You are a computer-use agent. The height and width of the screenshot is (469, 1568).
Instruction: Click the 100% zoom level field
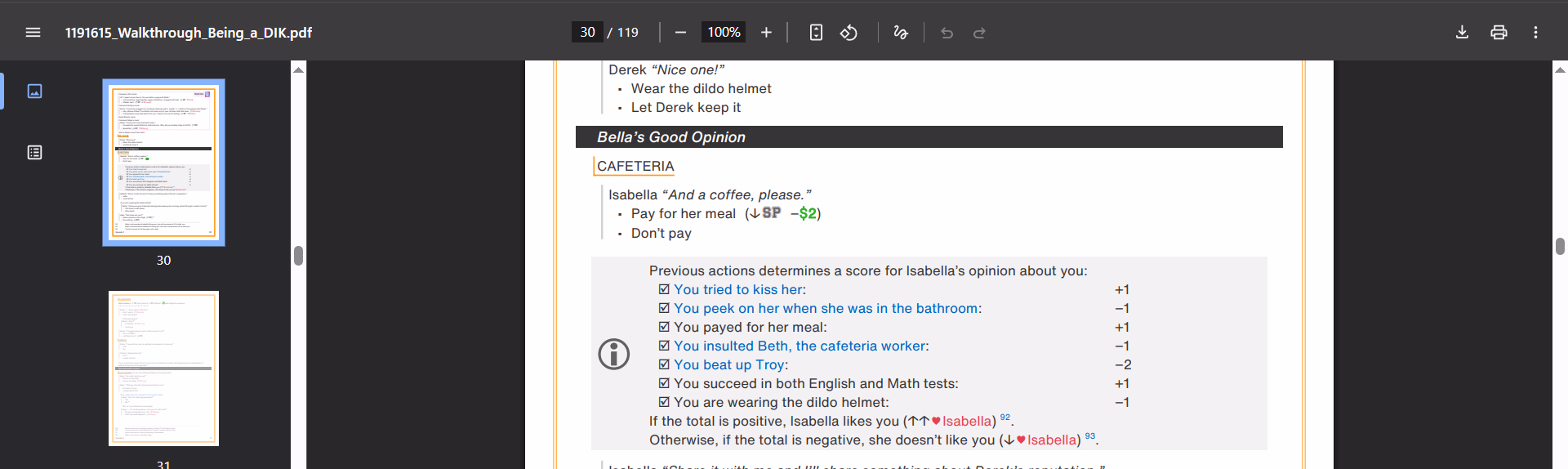pos(724,33)
